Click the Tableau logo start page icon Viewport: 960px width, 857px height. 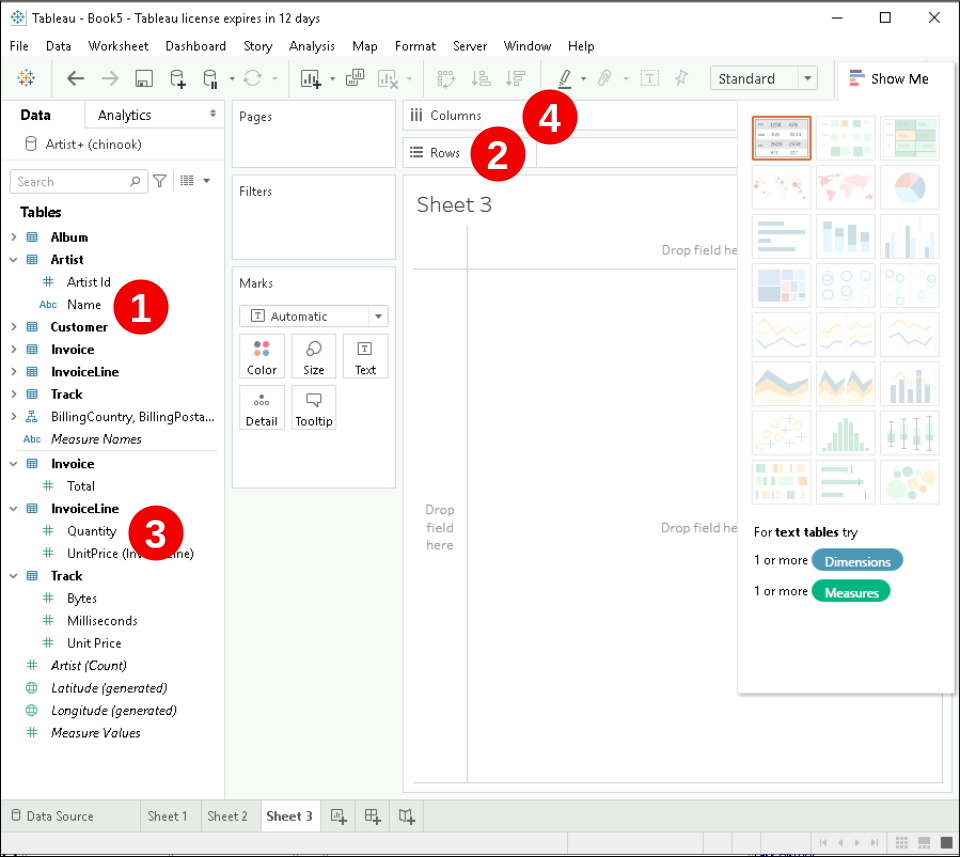(x=26, y=78)
